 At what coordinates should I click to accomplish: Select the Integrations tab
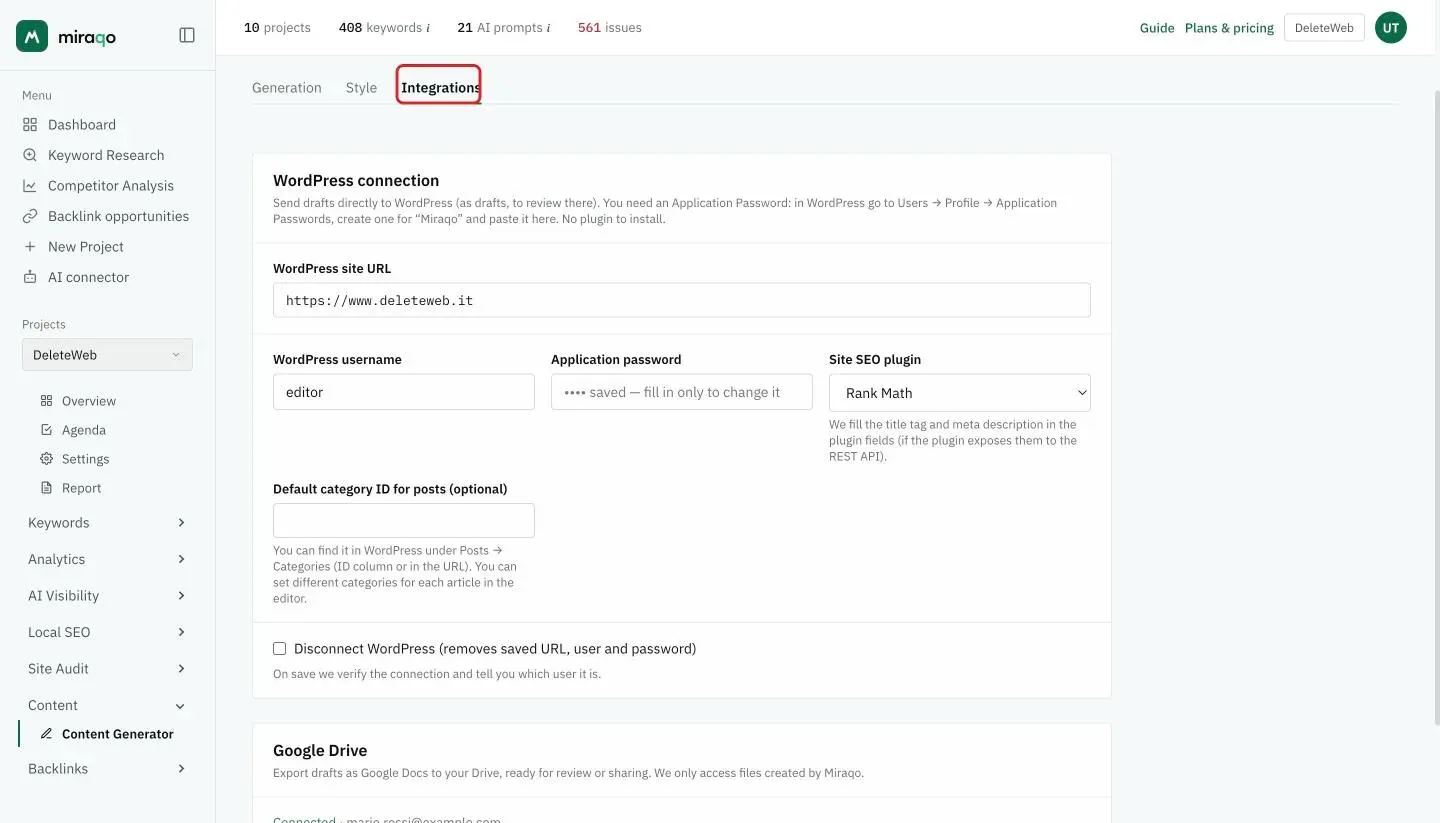pos(440,88)
